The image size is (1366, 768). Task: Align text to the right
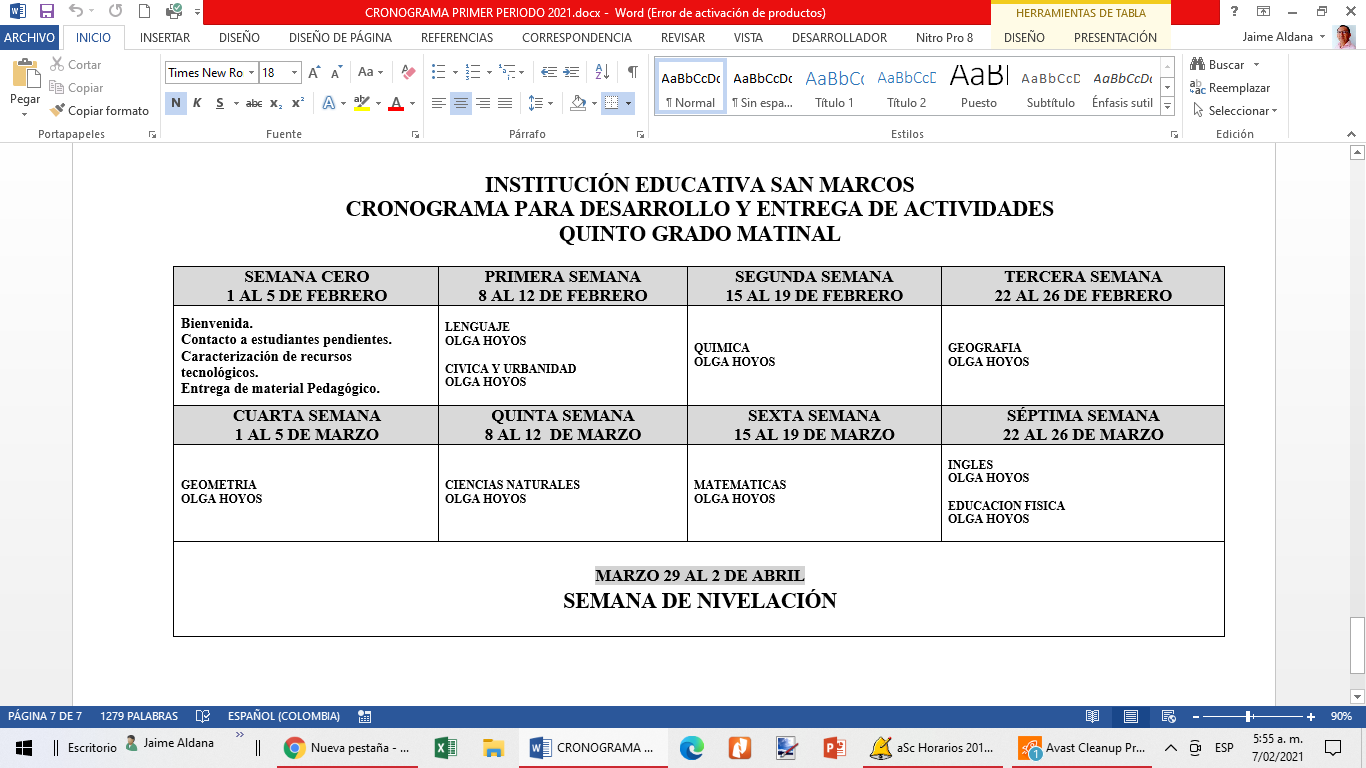483,103
